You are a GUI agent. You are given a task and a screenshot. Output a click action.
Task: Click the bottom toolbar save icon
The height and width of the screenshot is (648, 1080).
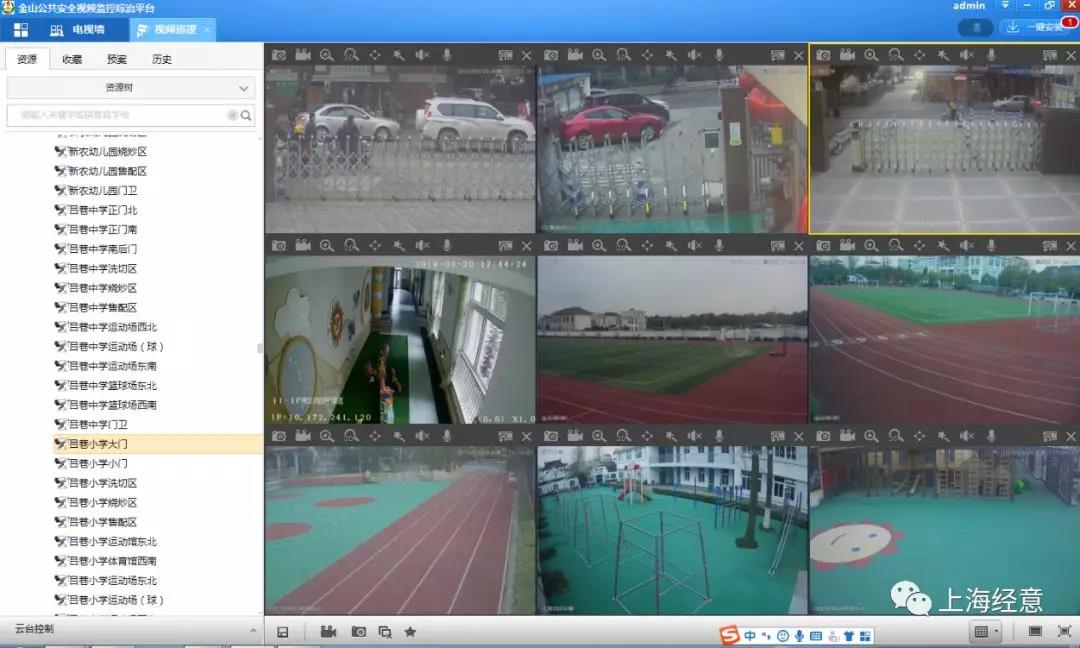282,631
